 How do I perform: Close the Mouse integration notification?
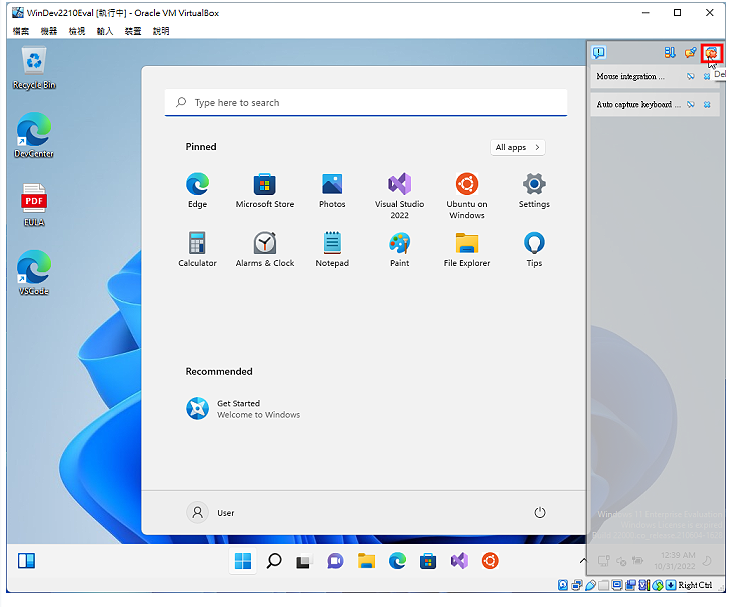[707, 76]
